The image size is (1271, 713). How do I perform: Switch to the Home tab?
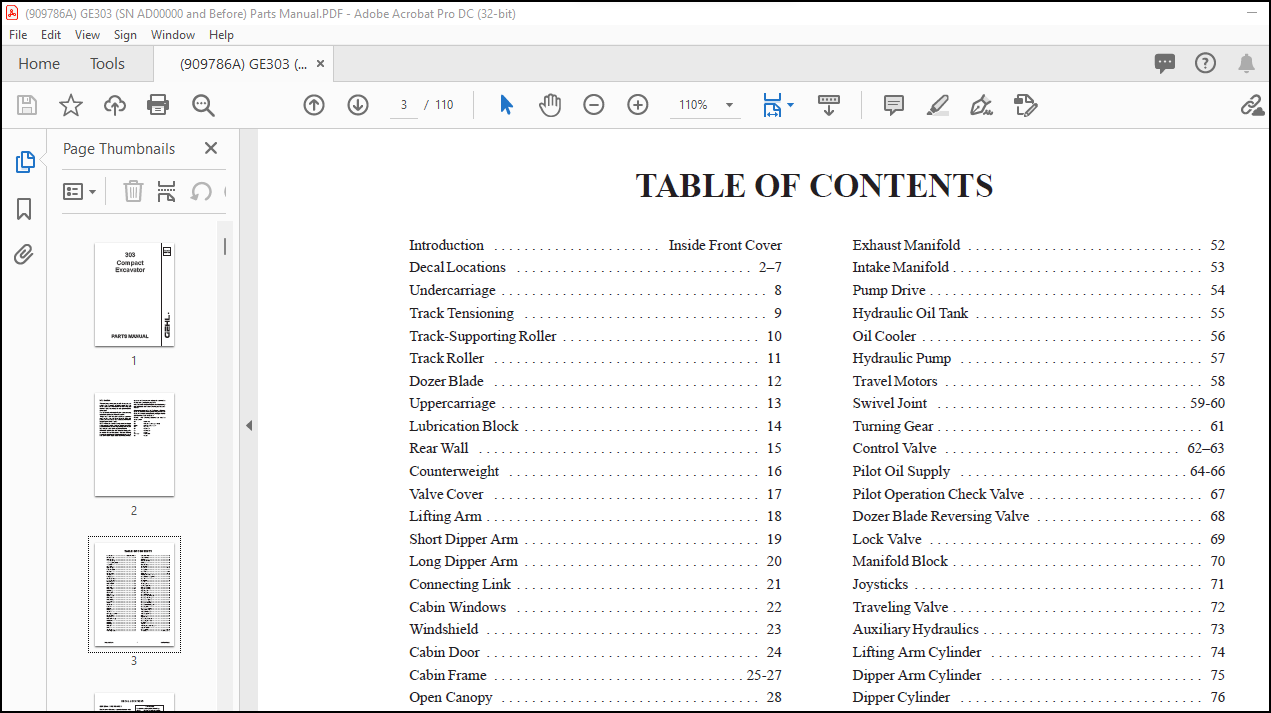39,63
